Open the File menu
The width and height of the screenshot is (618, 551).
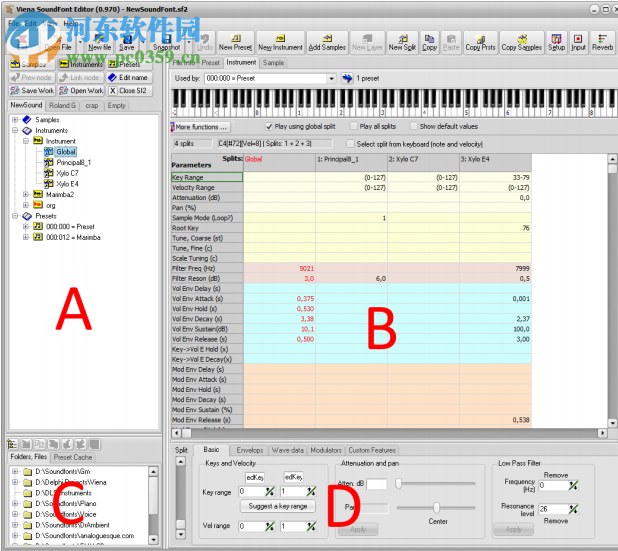coord(13,23)
